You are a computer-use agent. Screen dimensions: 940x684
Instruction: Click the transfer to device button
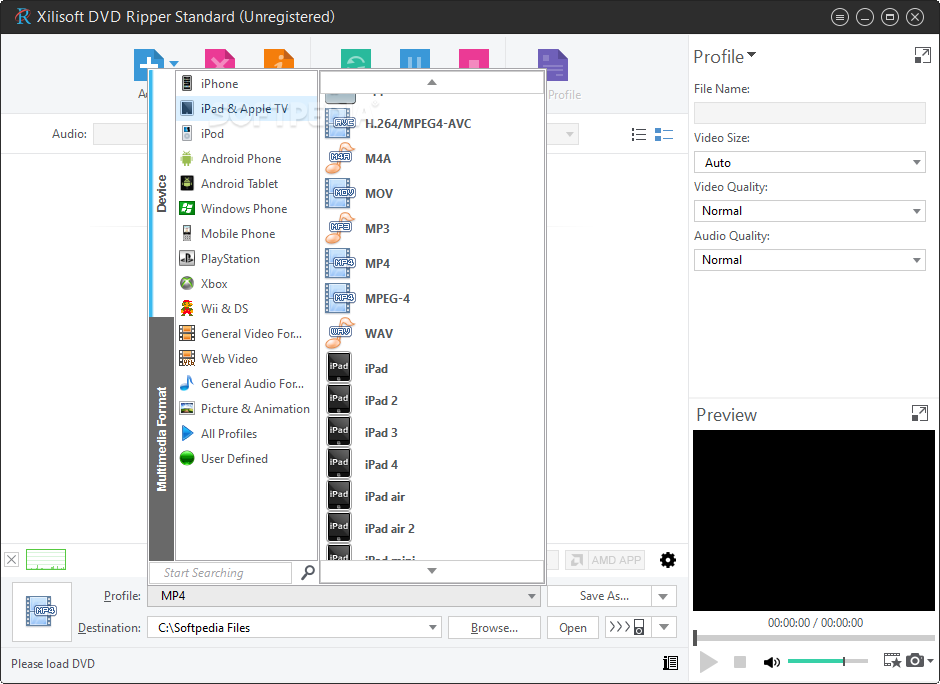(x=627, y=628)
